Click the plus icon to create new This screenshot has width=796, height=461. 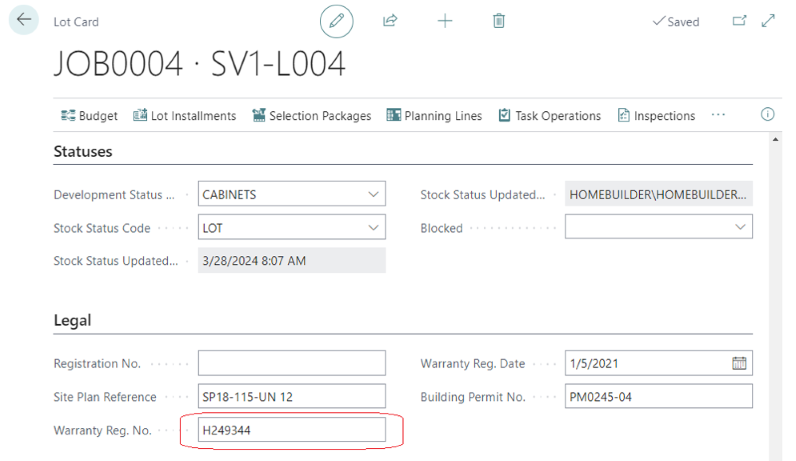[445, 21]
